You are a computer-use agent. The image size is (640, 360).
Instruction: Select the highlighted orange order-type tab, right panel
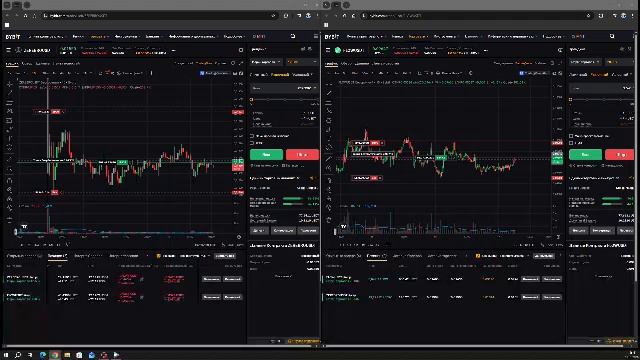(599, 75)
